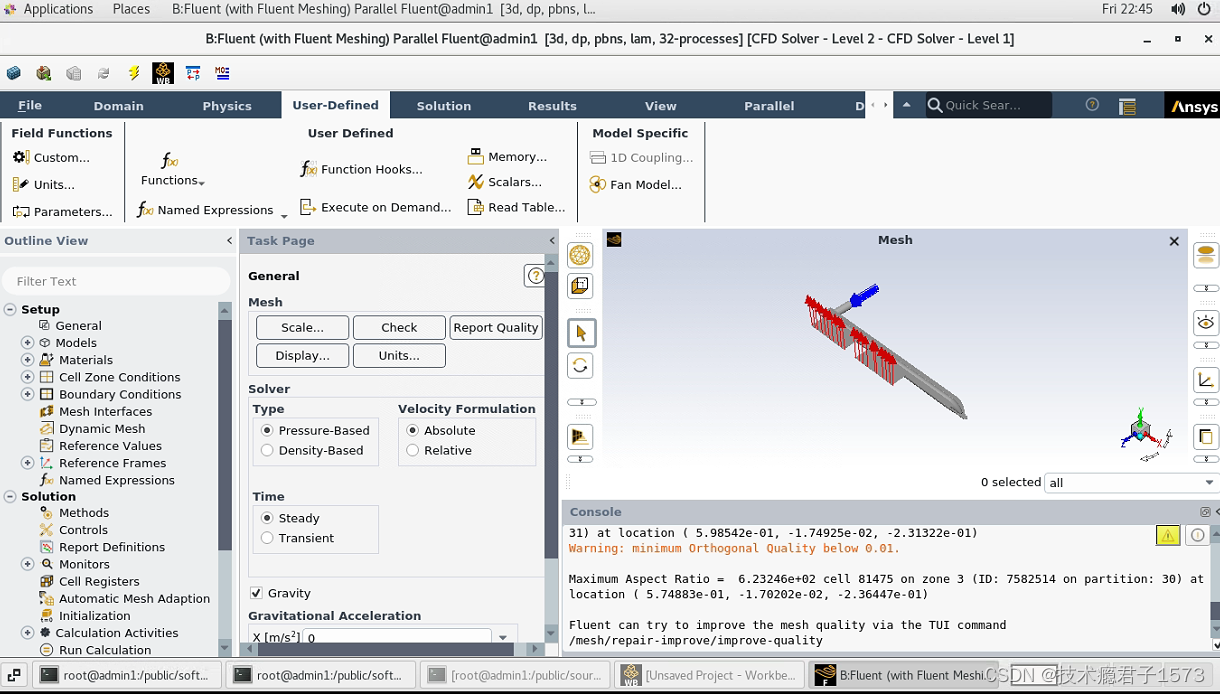Select the Density-Based solver type
The image size is (1220, 694).
[x=267, y=451]
